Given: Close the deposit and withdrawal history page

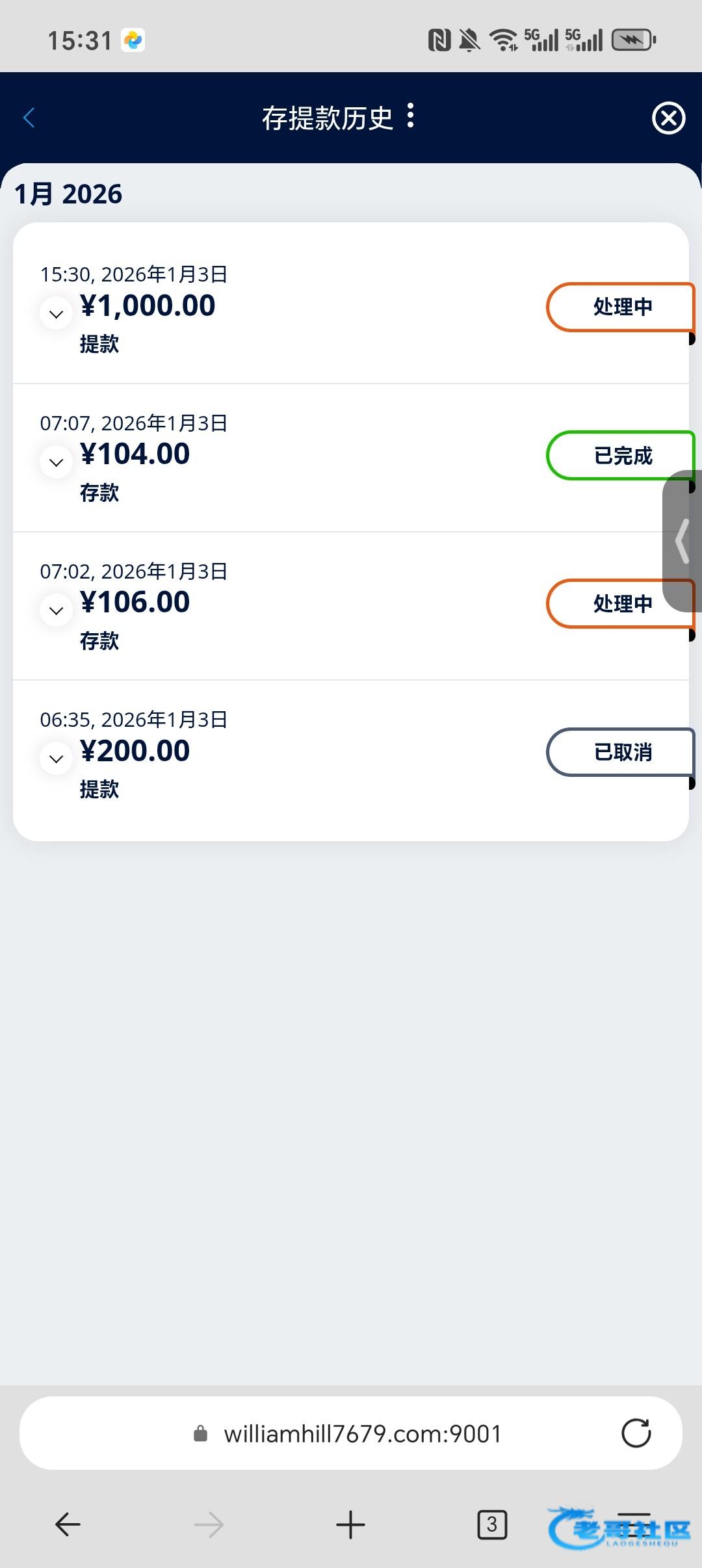Looking at the screenshot, I should [668, 118].
